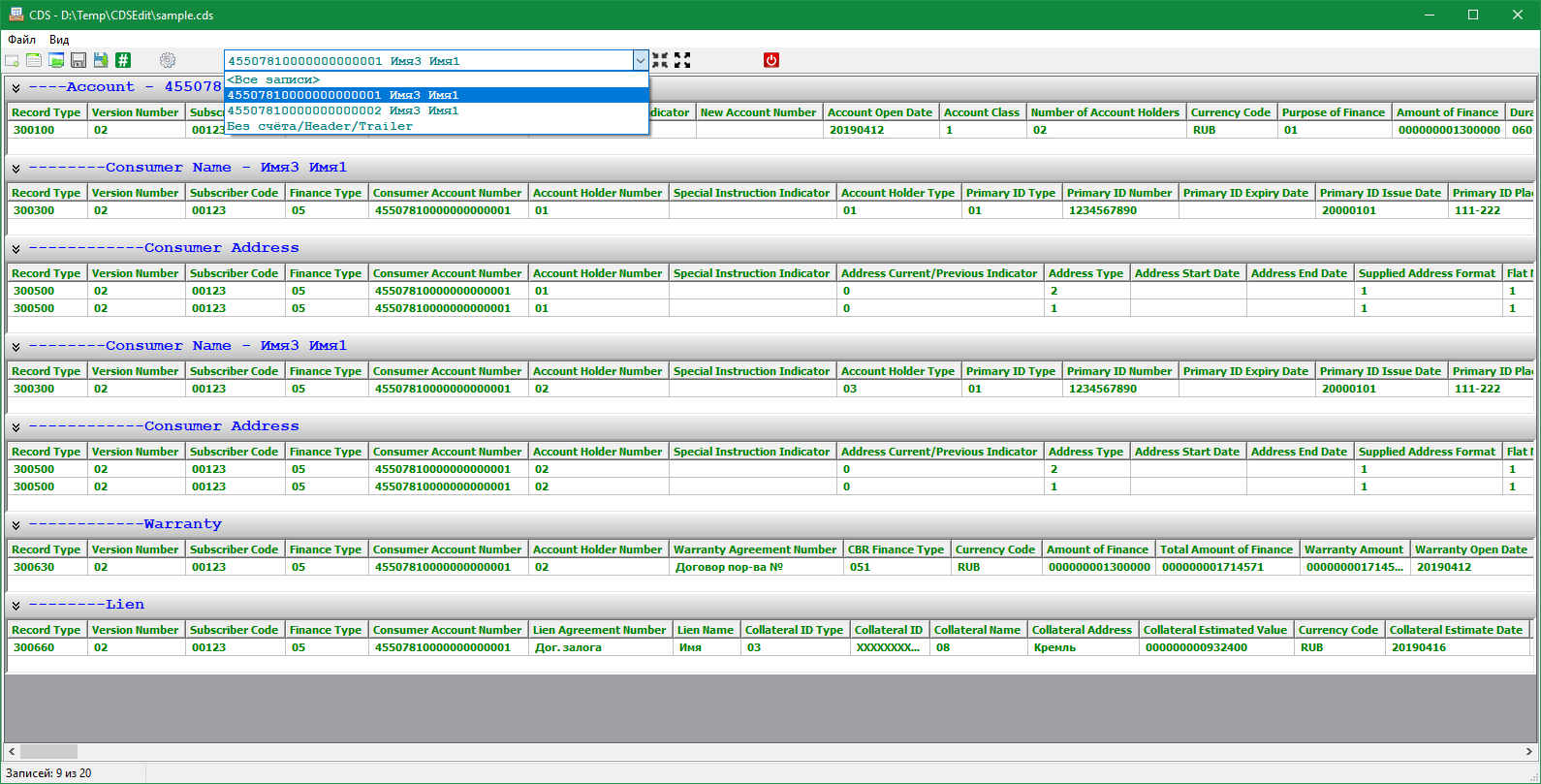Click the green hash symbol icon

click(123, 60)
